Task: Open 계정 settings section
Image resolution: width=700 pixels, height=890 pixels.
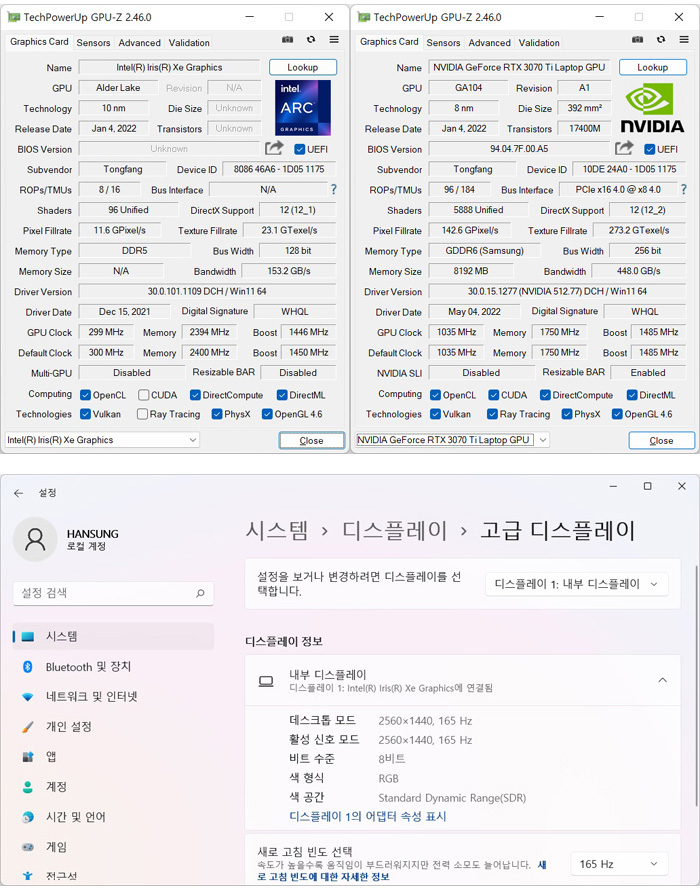Action: 113,787
